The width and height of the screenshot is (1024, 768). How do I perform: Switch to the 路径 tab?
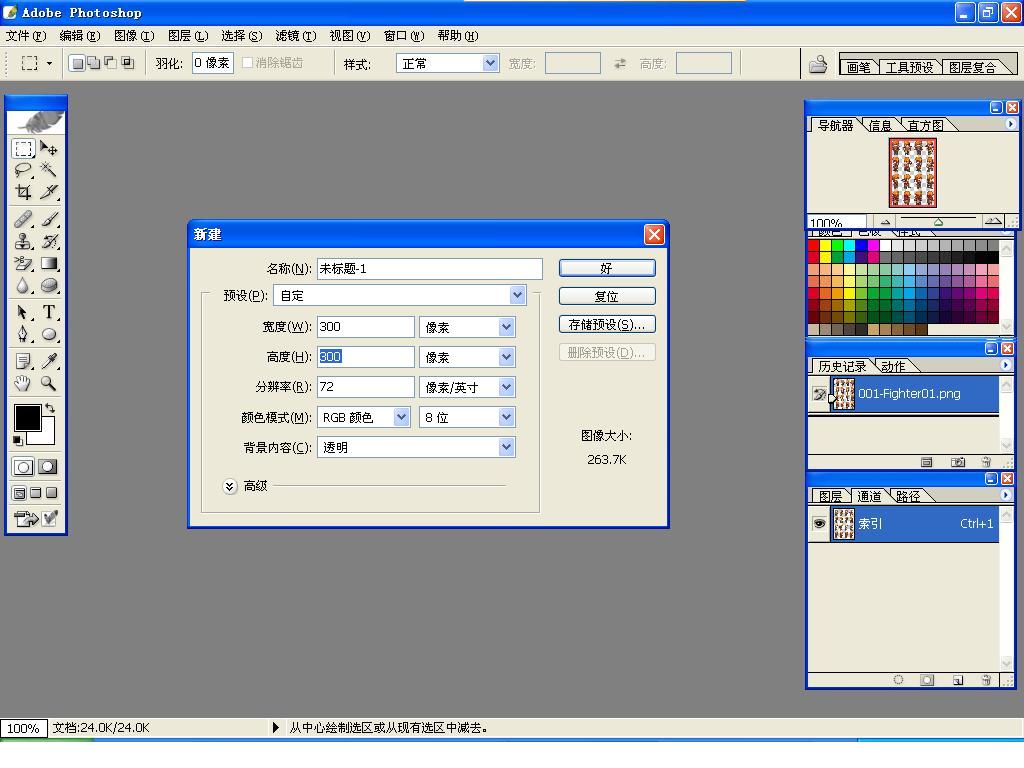pos(908,496)
